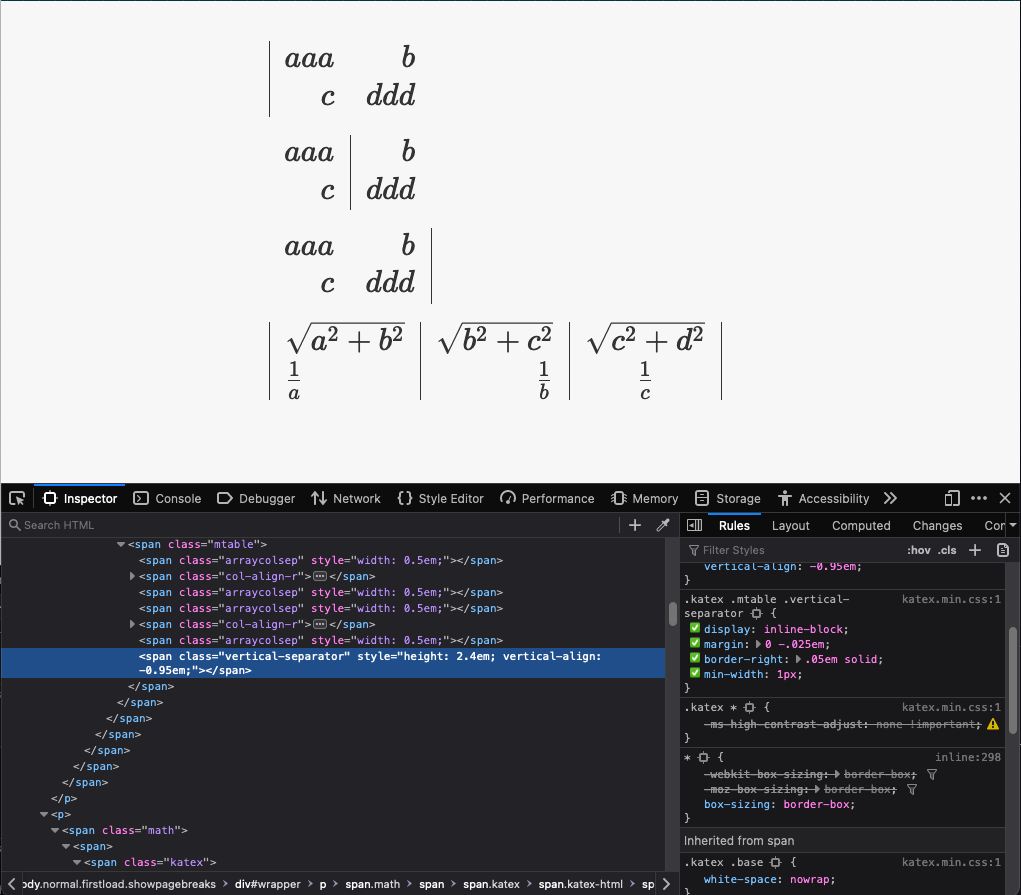
Task: Open the katex.min.css:1 stylesheet link
Action: [952, 599]
